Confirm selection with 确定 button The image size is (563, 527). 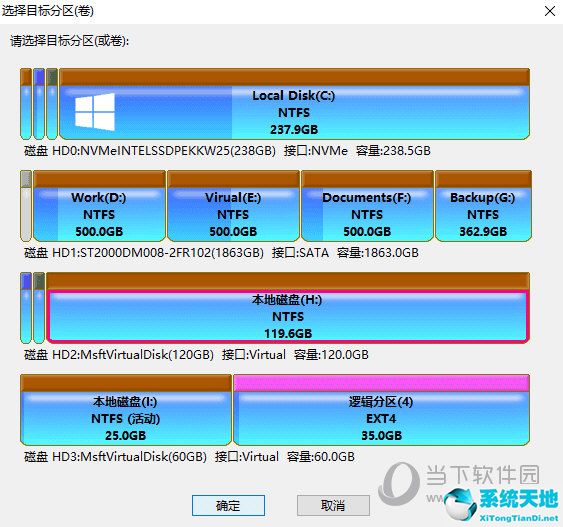tap(228, 505)
